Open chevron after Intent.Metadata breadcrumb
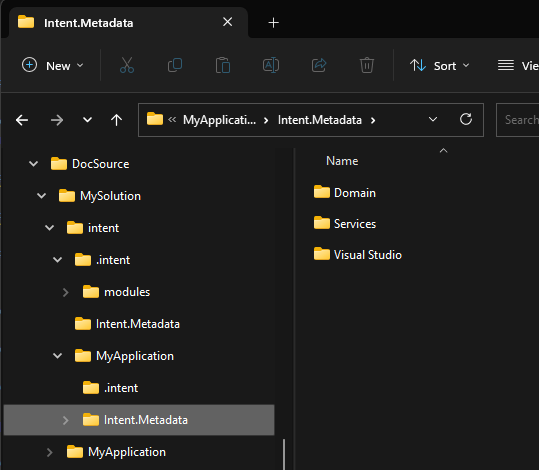 [373, 120]
